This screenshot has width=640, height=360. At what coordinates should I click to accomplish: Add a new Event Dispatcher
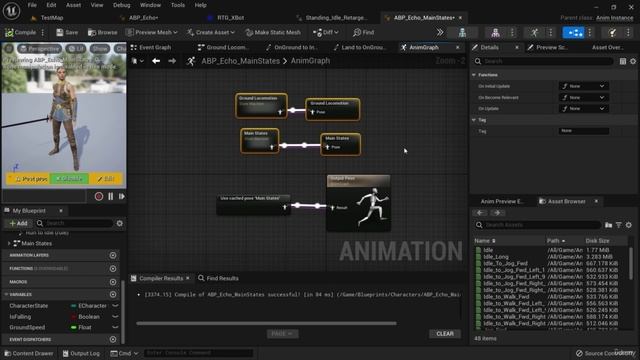coord(113,339)
